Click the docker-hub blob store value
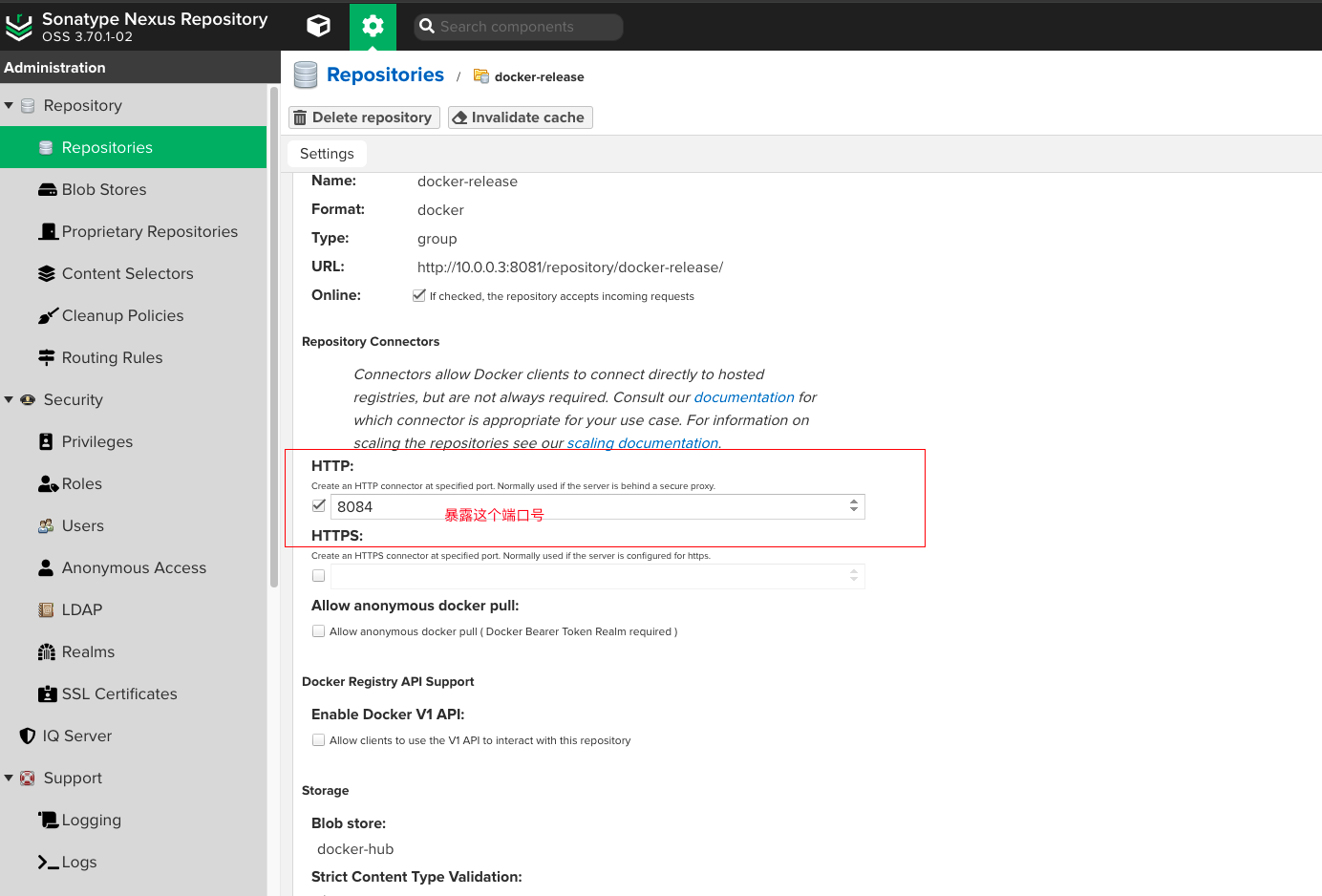Image resolution: width=1322 pixels, height=896 pixels. coord(355,849)
